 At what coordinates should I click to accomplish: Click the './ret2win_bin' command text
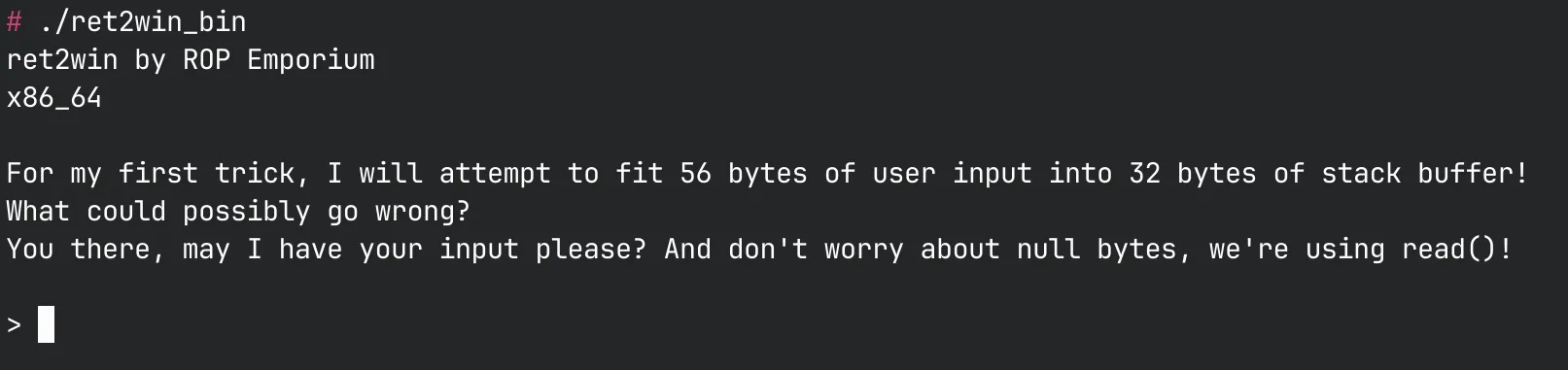(143, 21)
